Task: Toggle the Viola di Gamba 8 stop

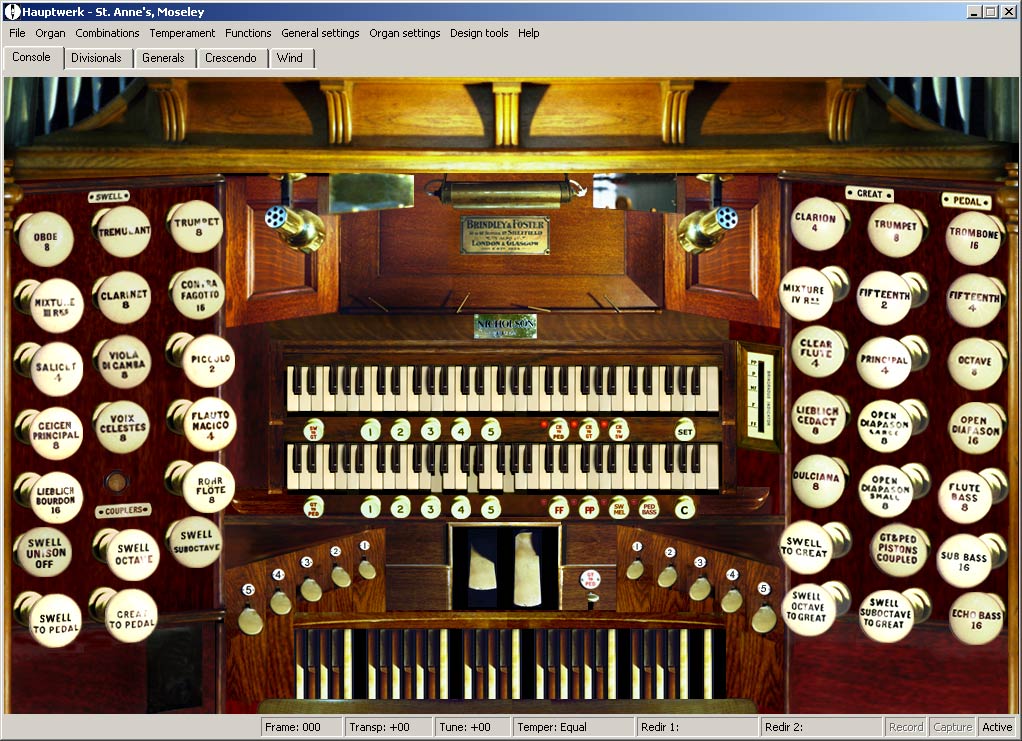Action: [x=124, y=362]
